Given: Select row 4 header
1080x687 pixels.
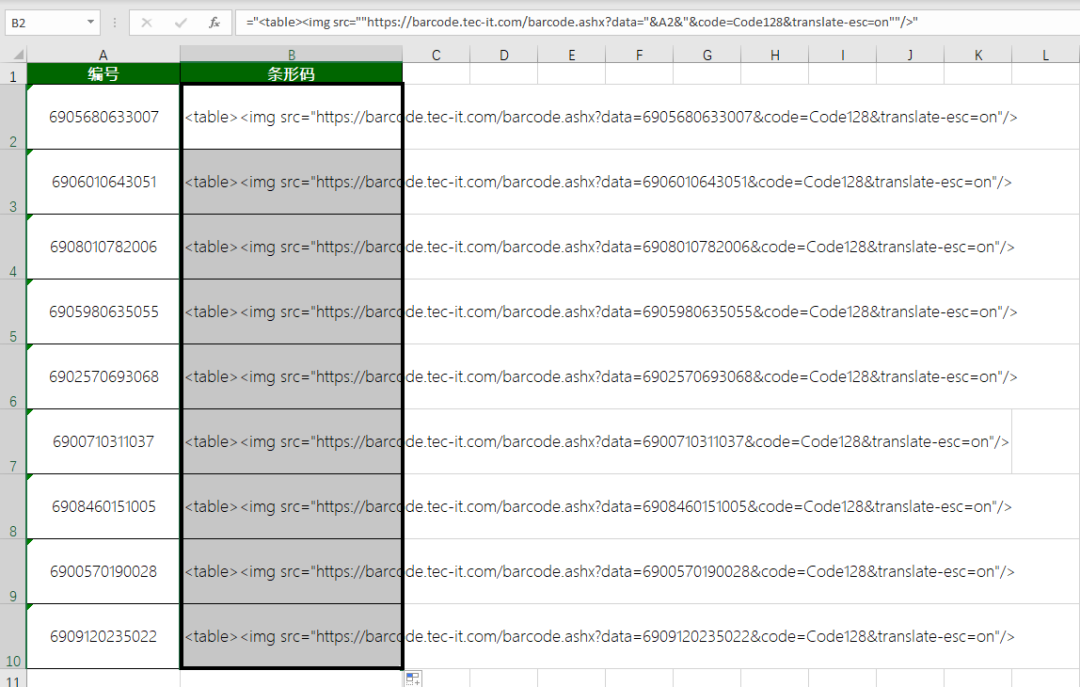Looking at the screenshot, I should click(13, 247).
